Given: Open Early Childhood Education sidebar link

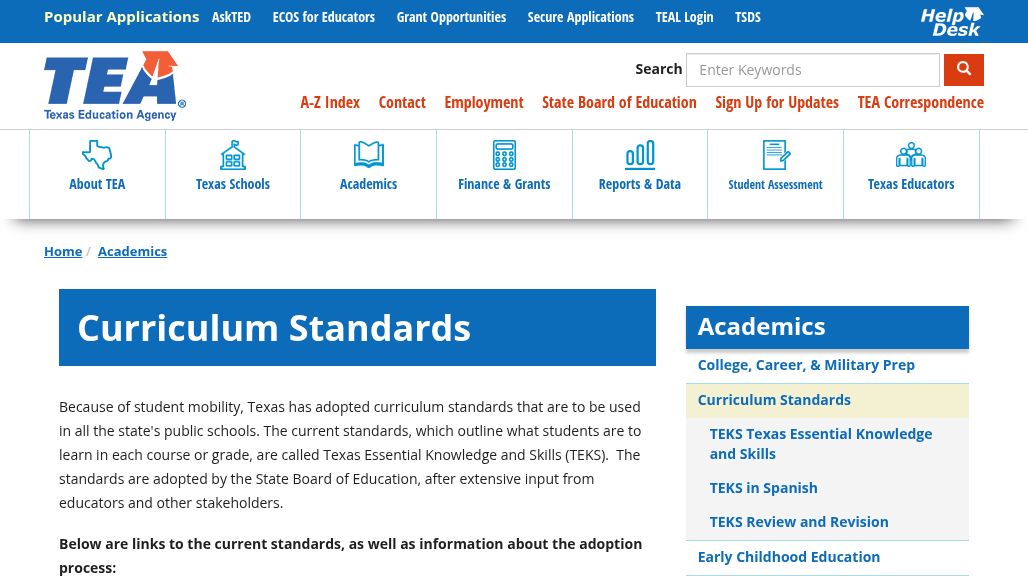Looking at the screenshot, I should pyautogui.click(x=788, y=557).
